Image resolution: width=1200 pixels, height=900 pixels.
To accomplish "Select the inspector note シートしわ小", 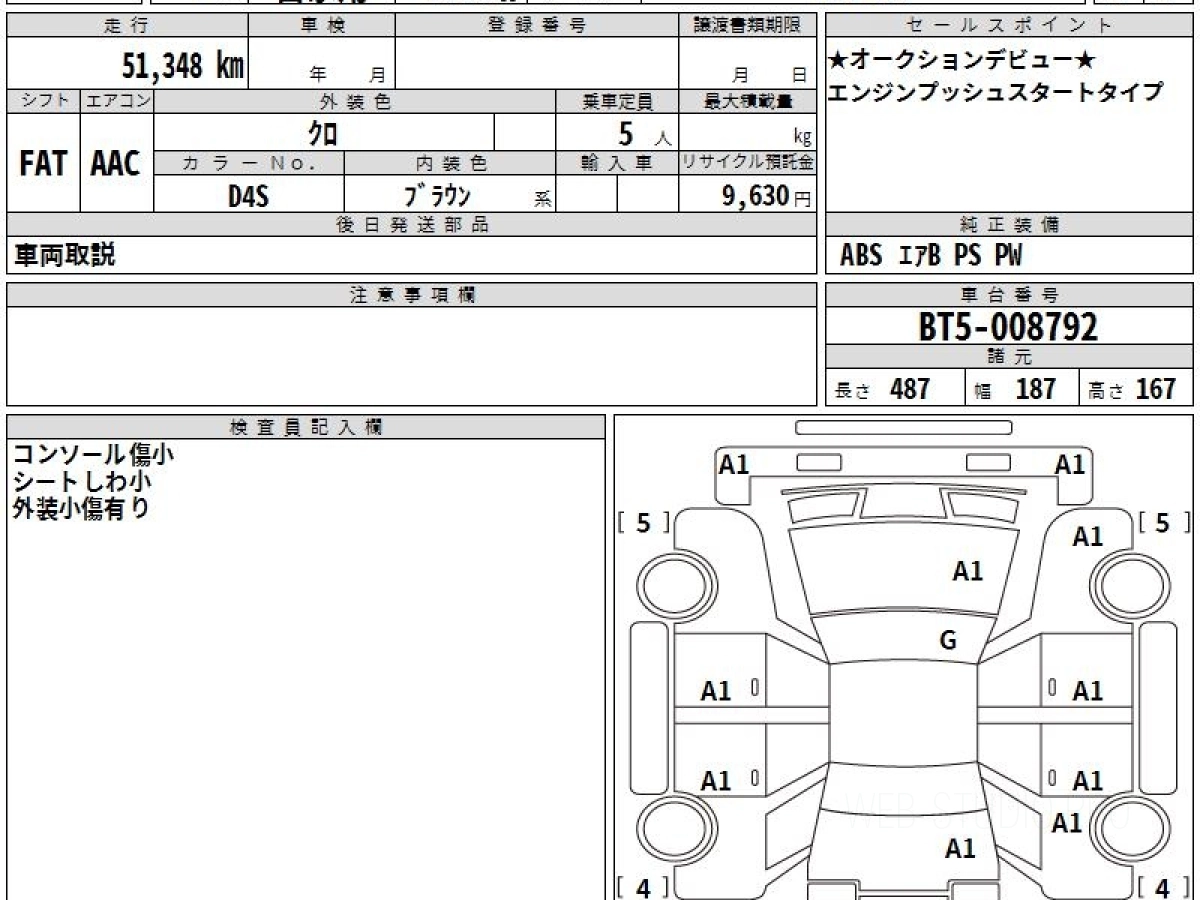I will [x=82, y=482].
